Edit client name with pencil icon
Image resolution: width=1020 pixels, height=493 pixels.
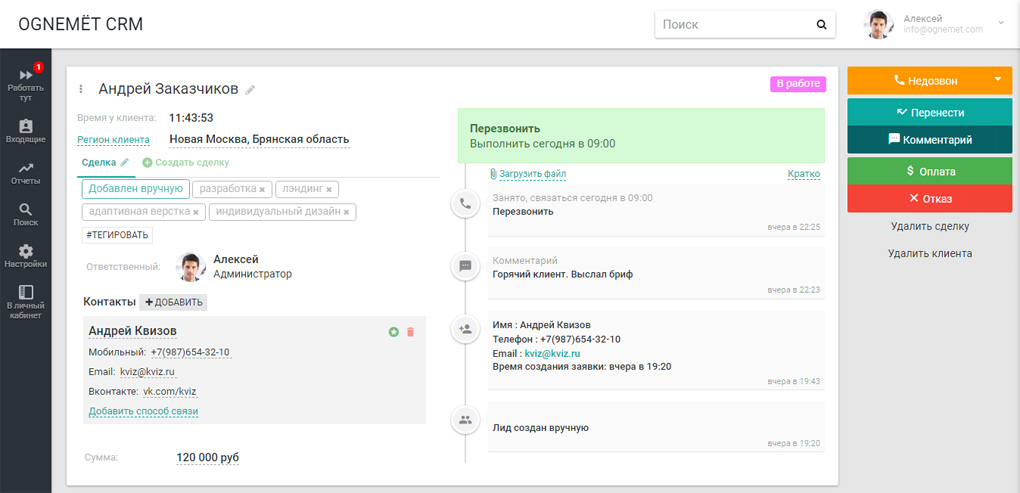(250, 90)
